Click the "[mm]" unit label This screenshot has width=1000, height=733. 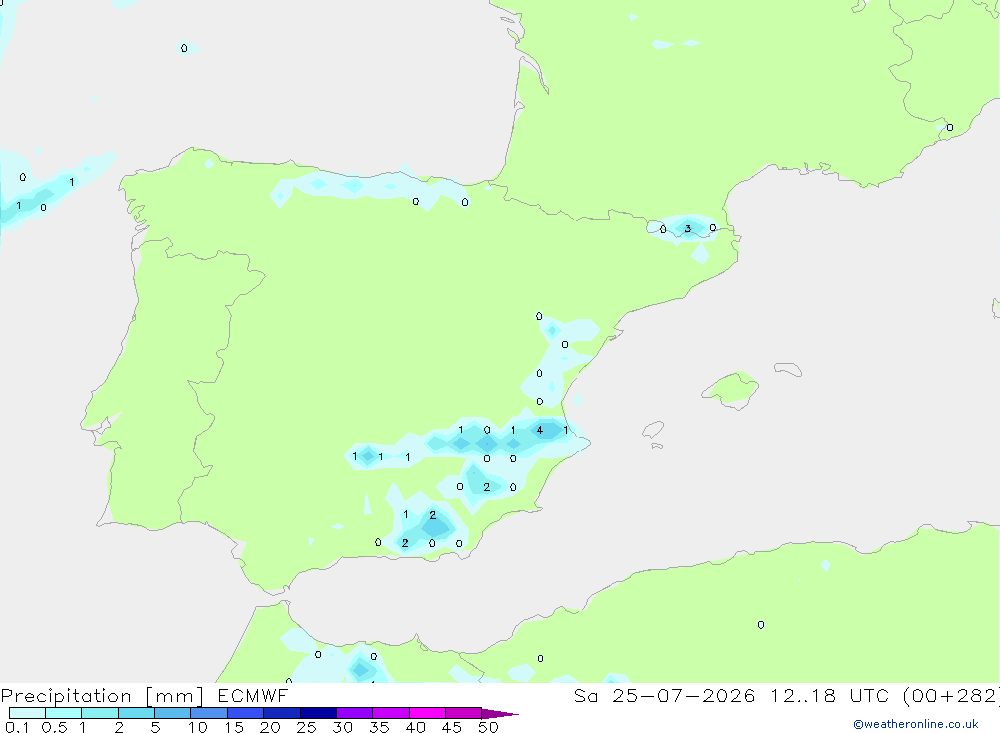(x=175, y=696)
